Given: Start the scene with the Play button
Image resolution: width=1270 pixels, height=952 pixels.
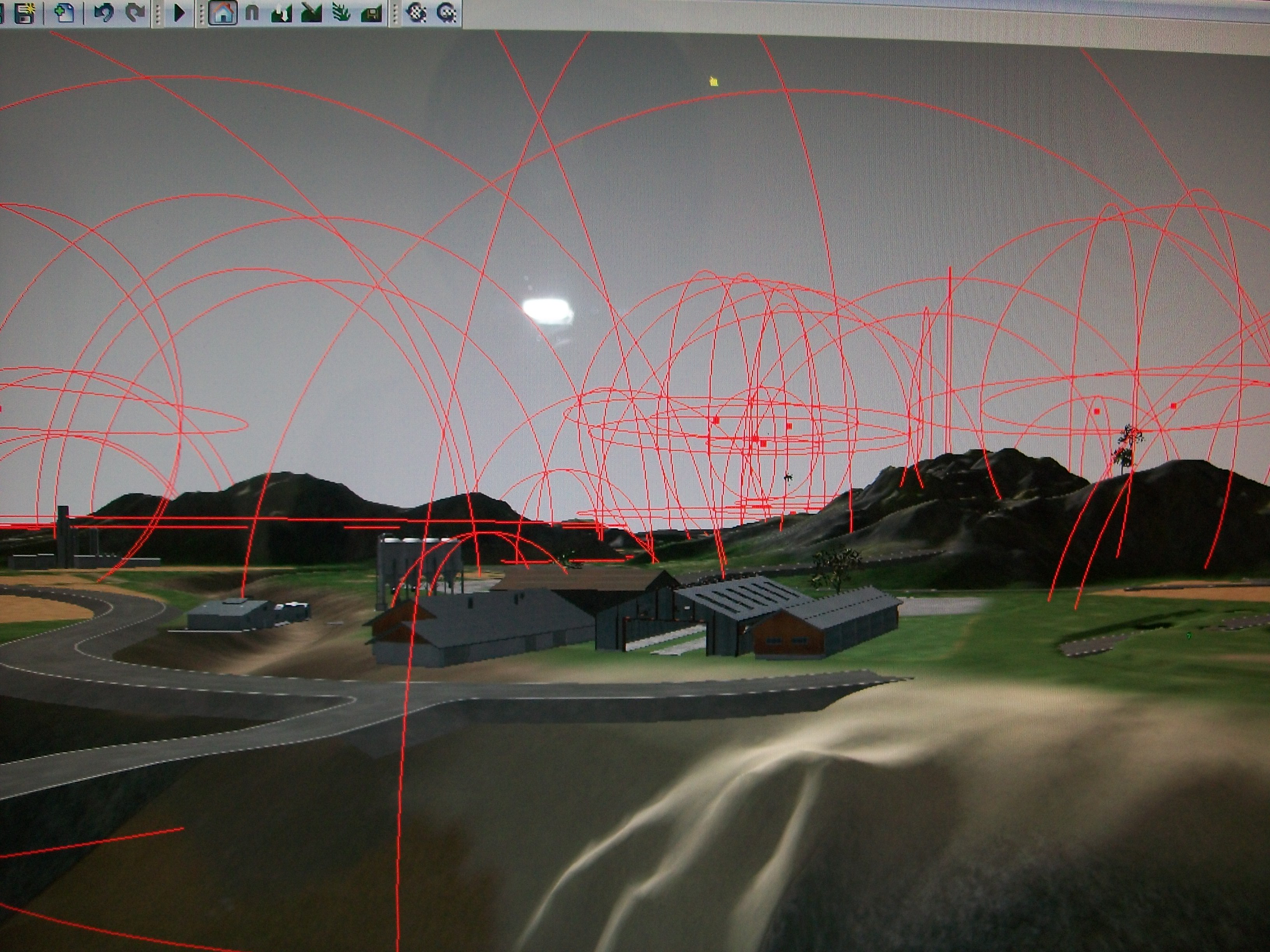Looking at the screenshot, I should click(x=179, y=12).
